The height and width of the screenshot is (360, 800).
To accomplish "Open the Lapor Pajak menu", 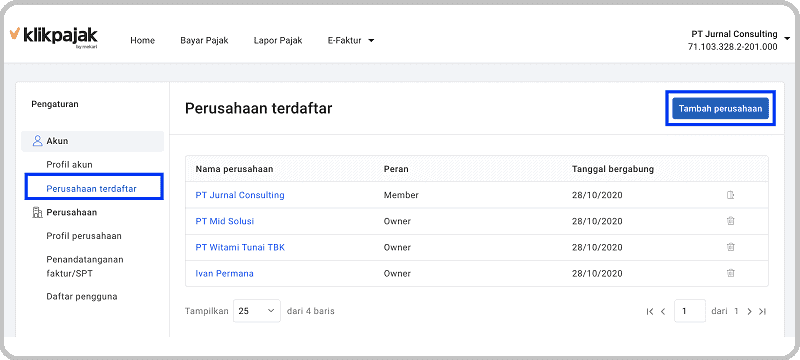I will pyautogui.click(x=278, y=40).
